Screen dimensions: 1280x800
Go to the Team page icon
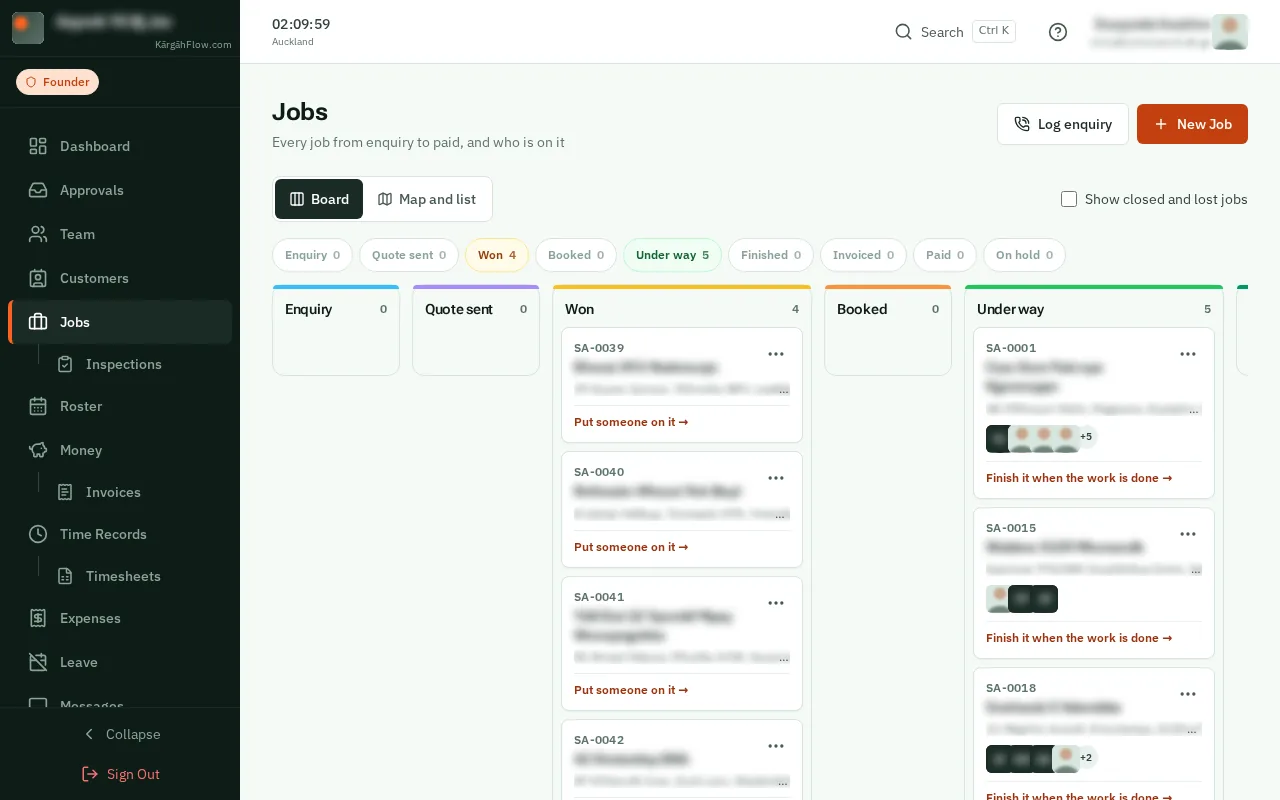pos(38,234)
